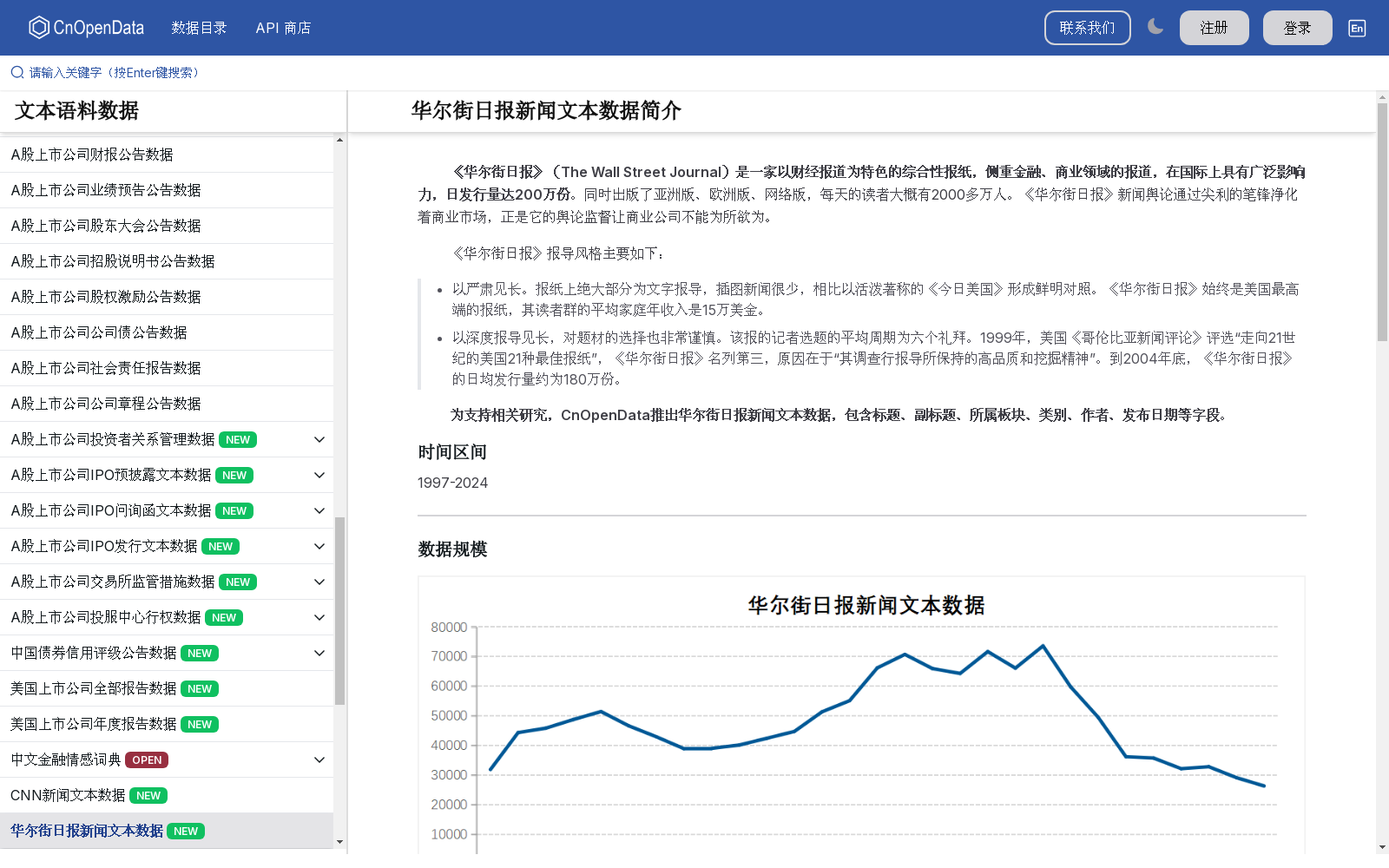Open A股上市公司股权激励公告数据
The width and height of the screenshot is (1389, 868).
(x=167, y=297)
